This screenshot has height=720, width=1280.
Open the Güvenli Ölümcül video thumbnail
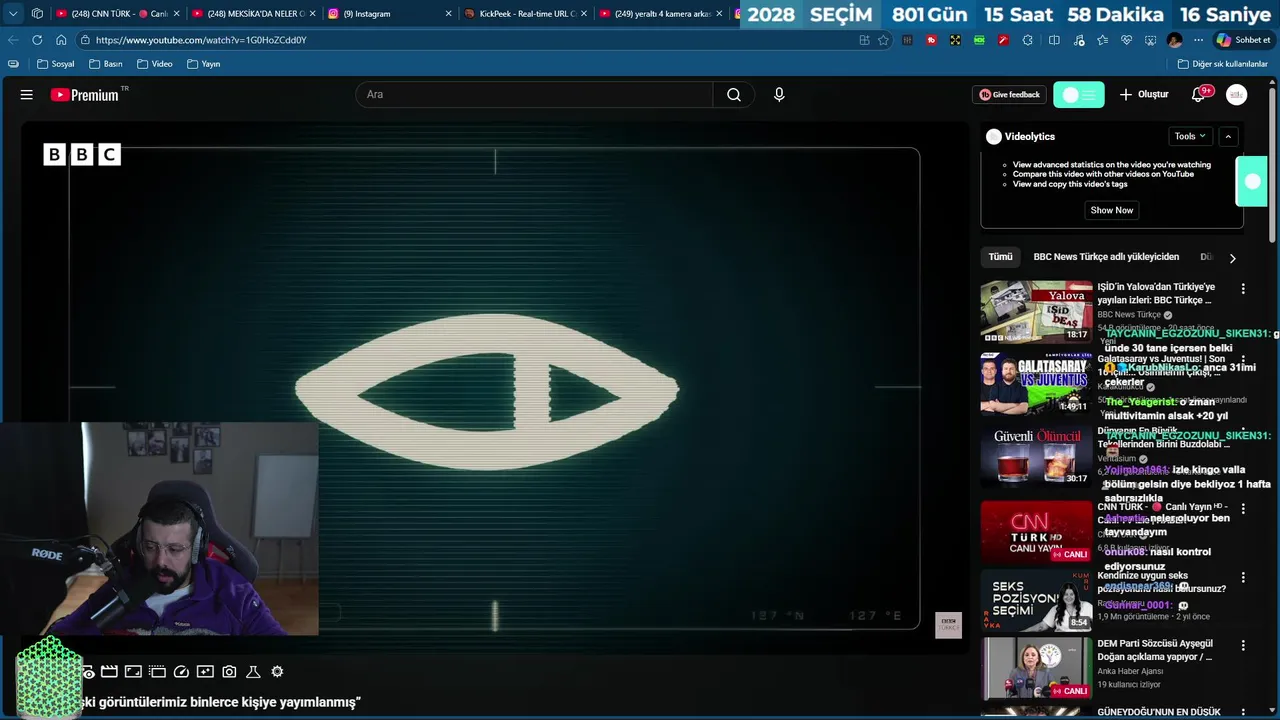click(x=1036, y=457)
